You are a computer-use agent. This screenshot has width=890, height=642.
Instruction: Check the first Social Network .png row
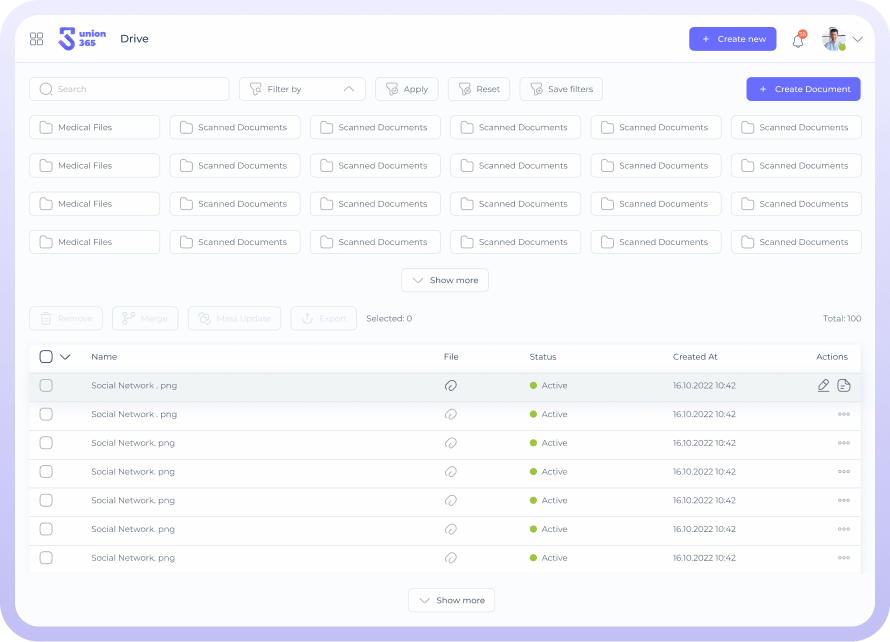pyautogui.click(x=46, y=386)
